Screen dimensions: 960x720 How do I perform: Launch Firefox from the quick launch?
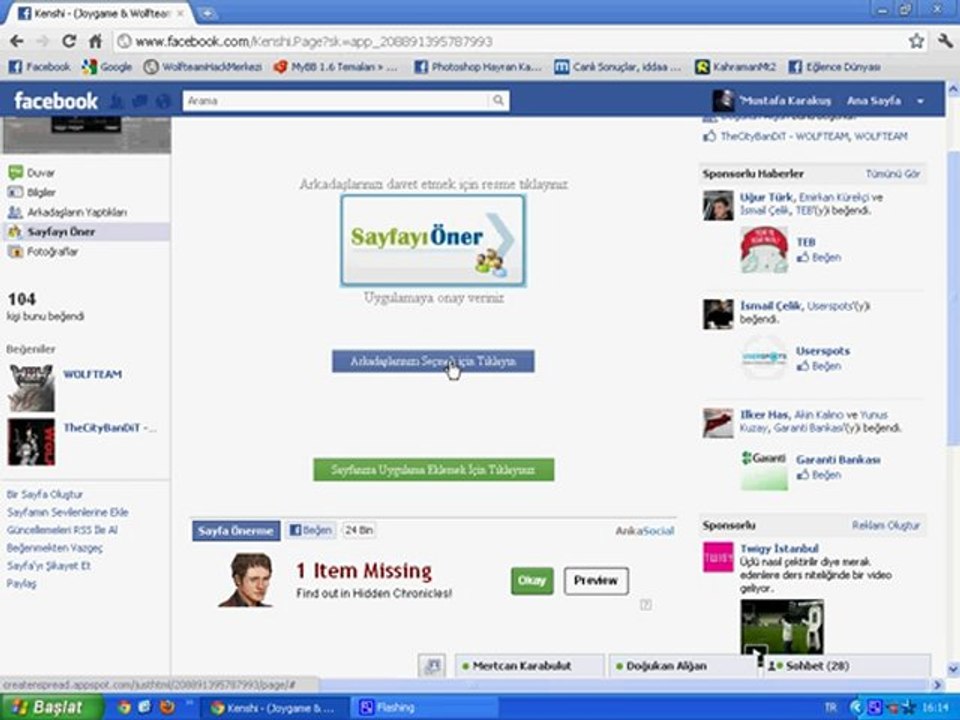click(x=167, y=707)
